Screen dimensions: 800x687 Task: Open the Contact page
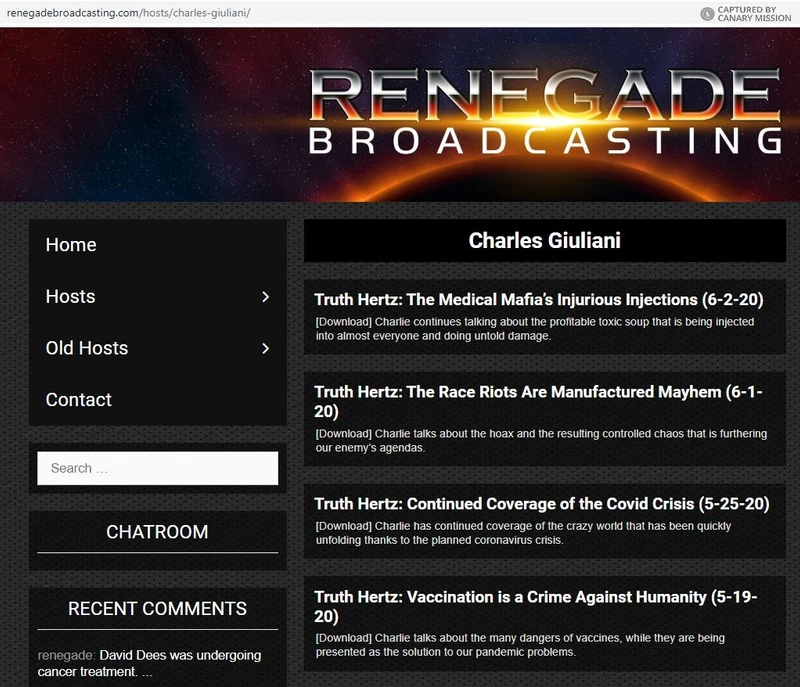pyautogui.click(x=77, y=399)
